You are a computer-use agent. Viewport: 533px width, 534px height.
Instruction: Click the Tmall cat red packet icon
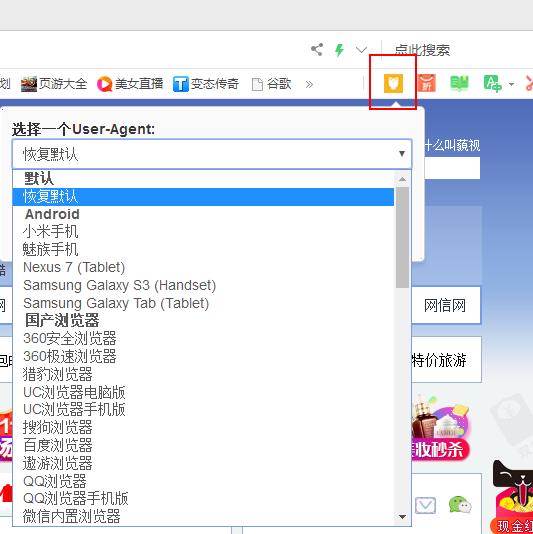(513, 496)
